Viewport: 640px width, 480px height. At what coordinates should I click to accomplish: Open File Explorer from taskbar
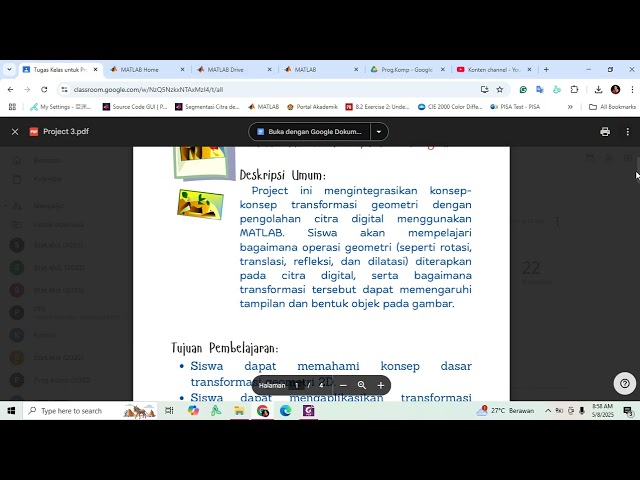[239, 411]
